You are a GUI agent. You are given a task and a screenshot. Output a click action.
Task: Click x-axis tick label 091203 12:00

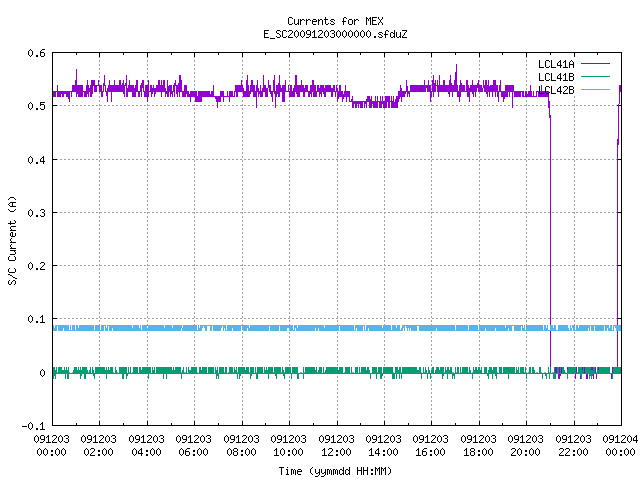pos(336,445)
